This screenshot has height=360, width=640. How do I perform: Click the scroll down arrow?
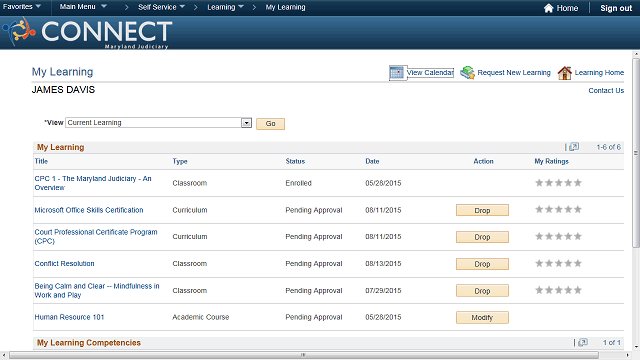(x=636, y=347)
